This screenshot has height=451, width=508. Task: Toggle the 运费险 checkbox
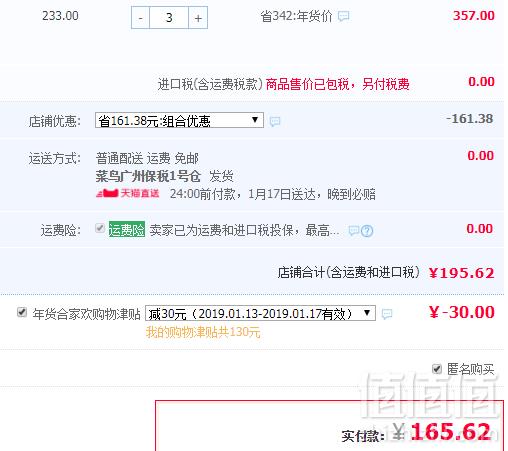point(100,228)
